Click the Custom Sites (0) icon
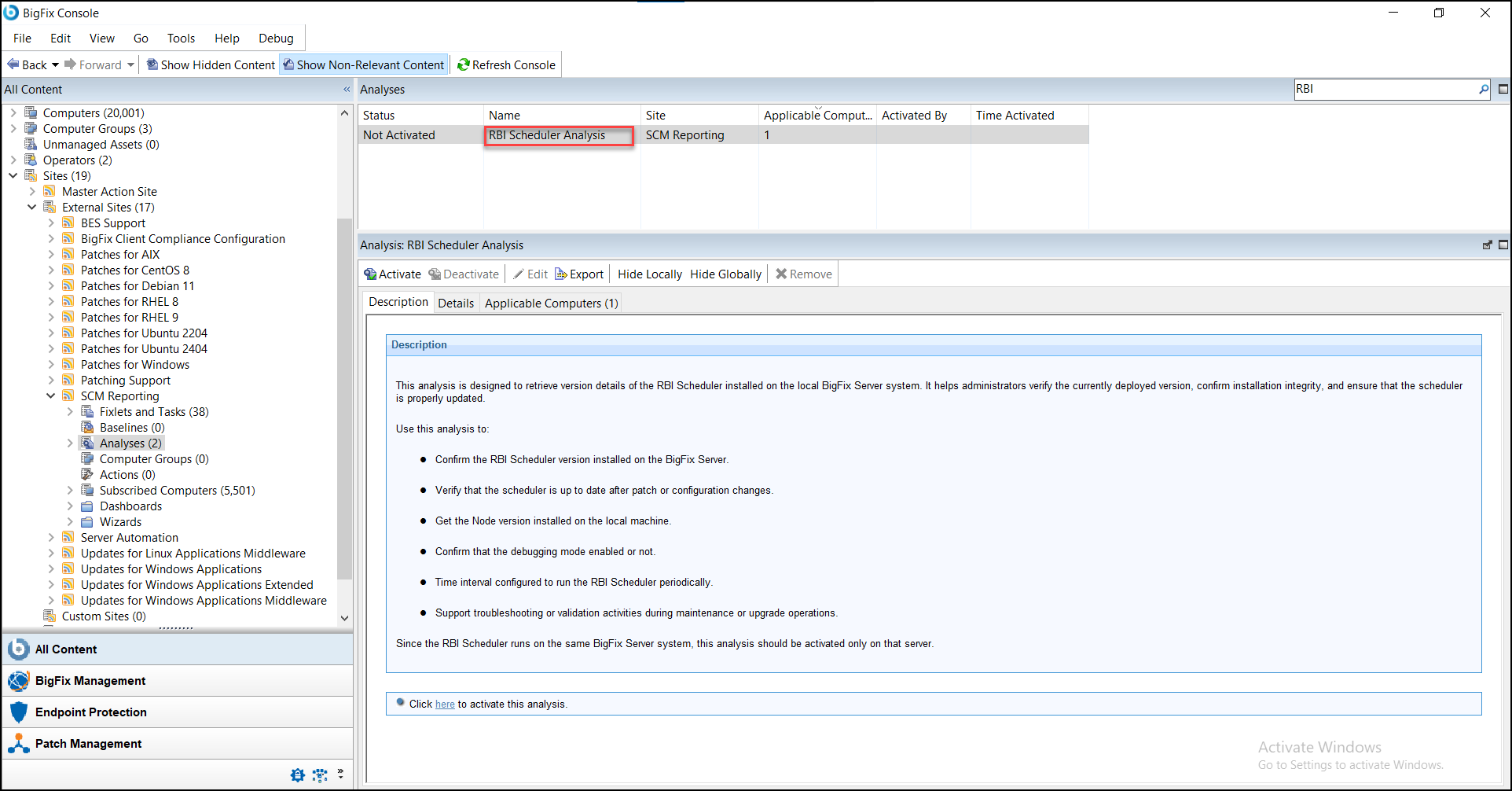This screenshot has width=1512, height=791. (50, 616)
